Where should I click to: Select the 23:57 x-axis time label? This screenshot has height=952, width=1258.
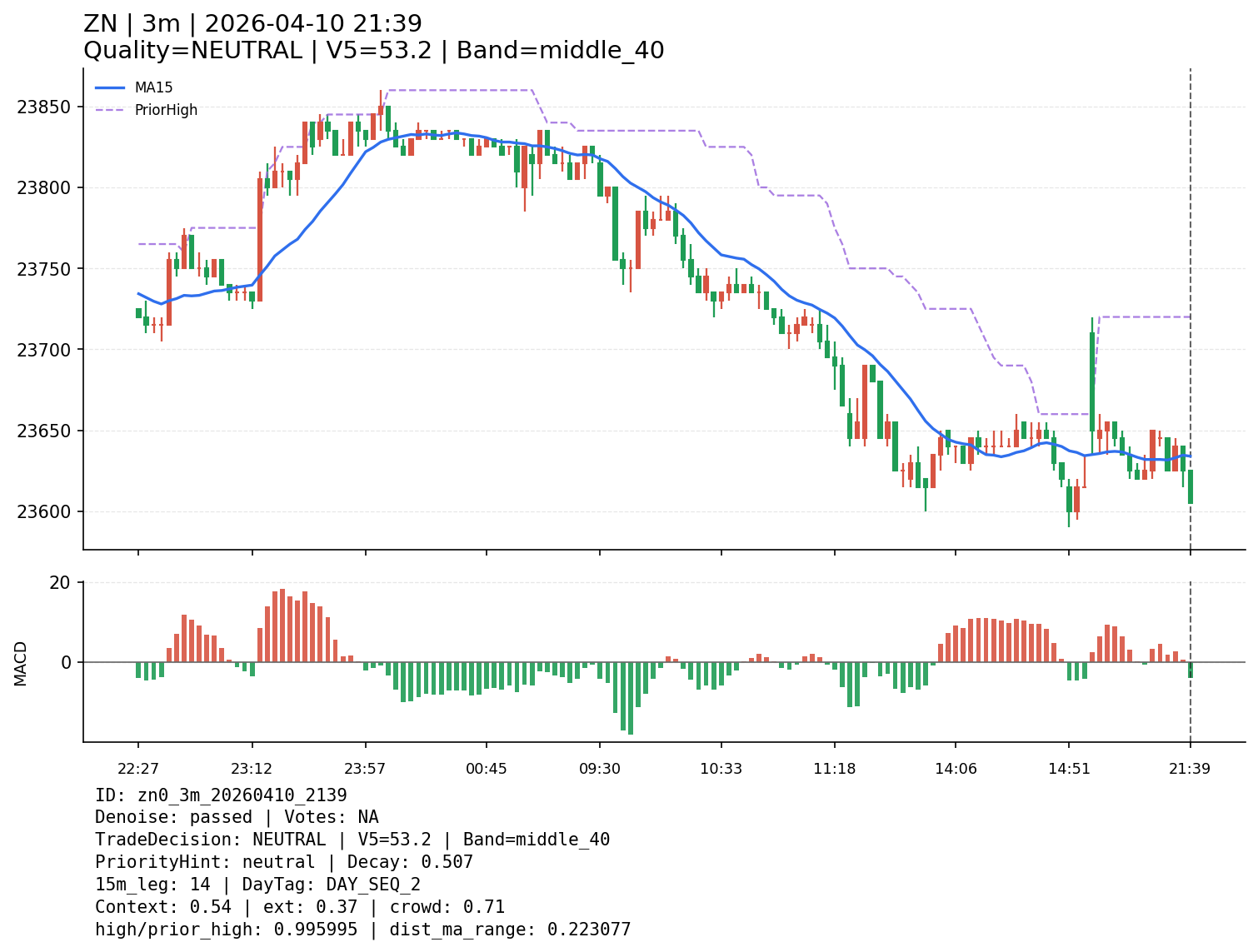click(x=366, y=768)
